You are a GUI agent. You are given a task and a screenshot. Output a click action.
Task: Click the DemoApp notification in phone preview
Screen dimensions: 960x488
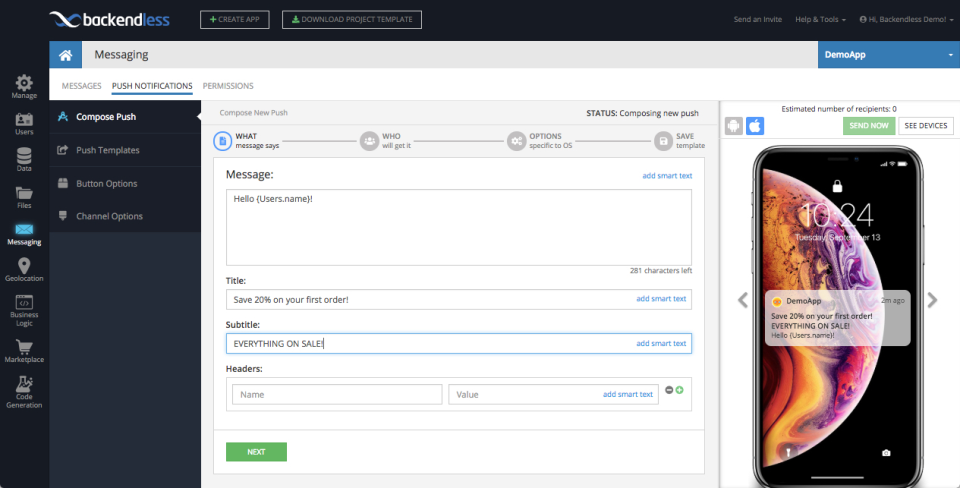(x=838, y=318)
